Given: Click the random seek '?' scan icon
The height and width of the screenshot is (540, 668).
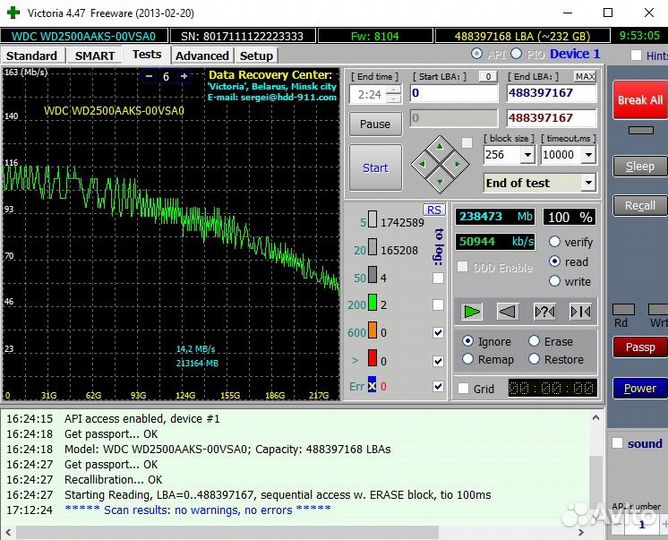Looking at the screenshot, I should click(x=544, y=311).
